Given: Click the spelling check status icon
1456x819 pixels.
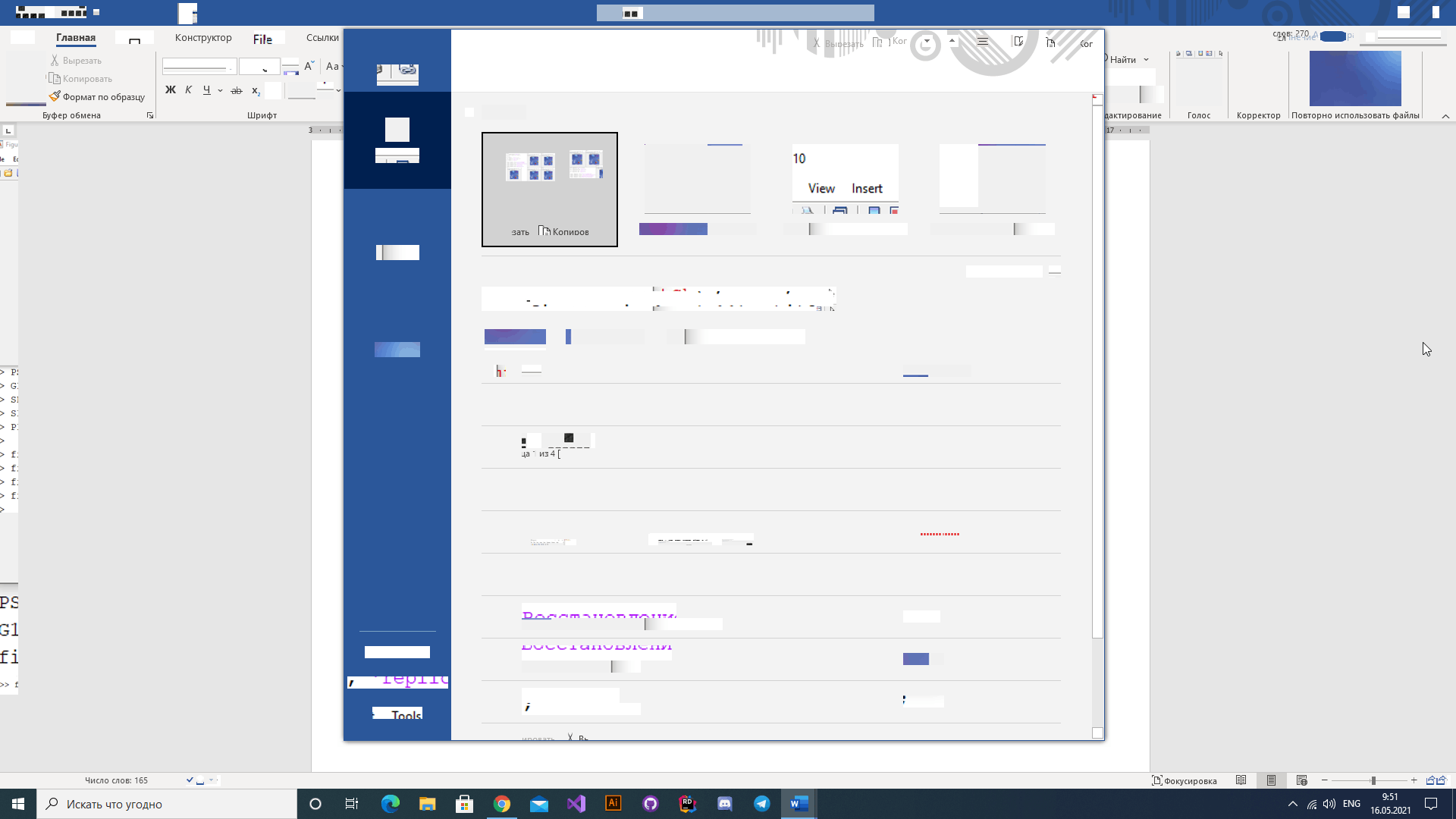Looking at the screenshot, I should [x=195, y=780].
